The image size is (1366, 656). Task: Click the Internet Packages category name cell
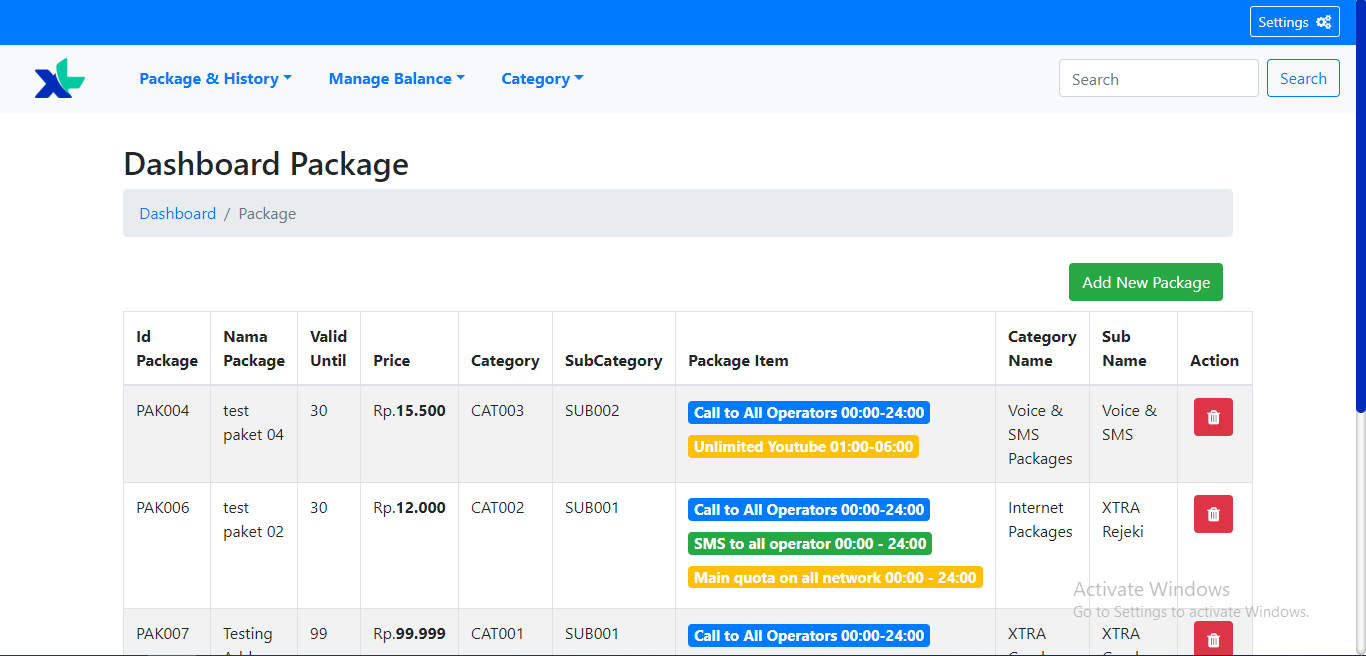click(1042, 546)
